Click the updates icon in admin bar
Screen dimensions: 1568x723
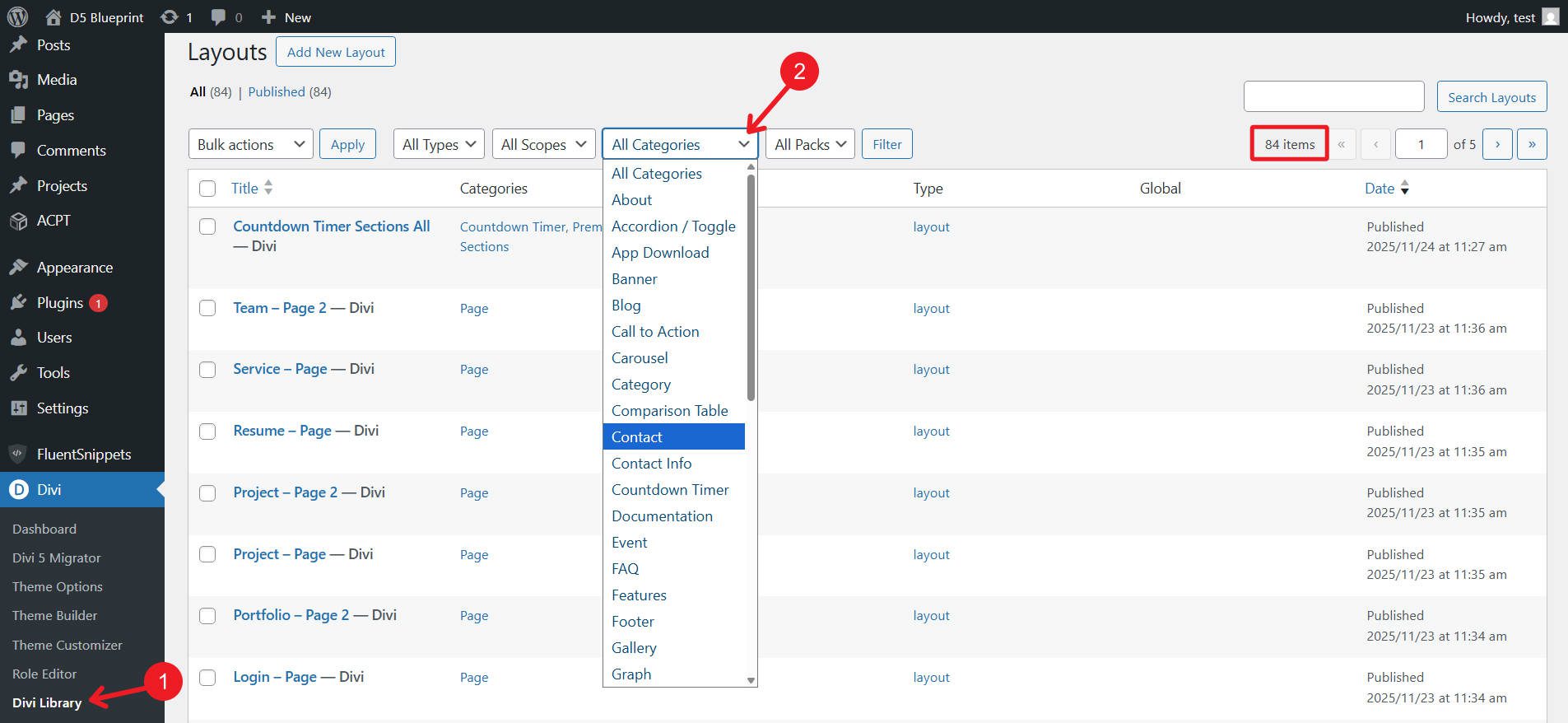pos(169,16)
